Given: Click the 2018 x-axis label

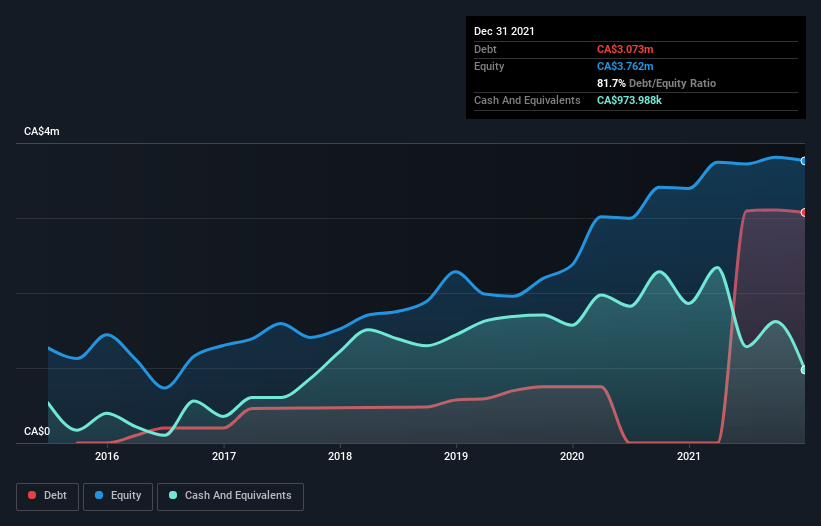Looking at the screenshot, I should click(340, 456).
